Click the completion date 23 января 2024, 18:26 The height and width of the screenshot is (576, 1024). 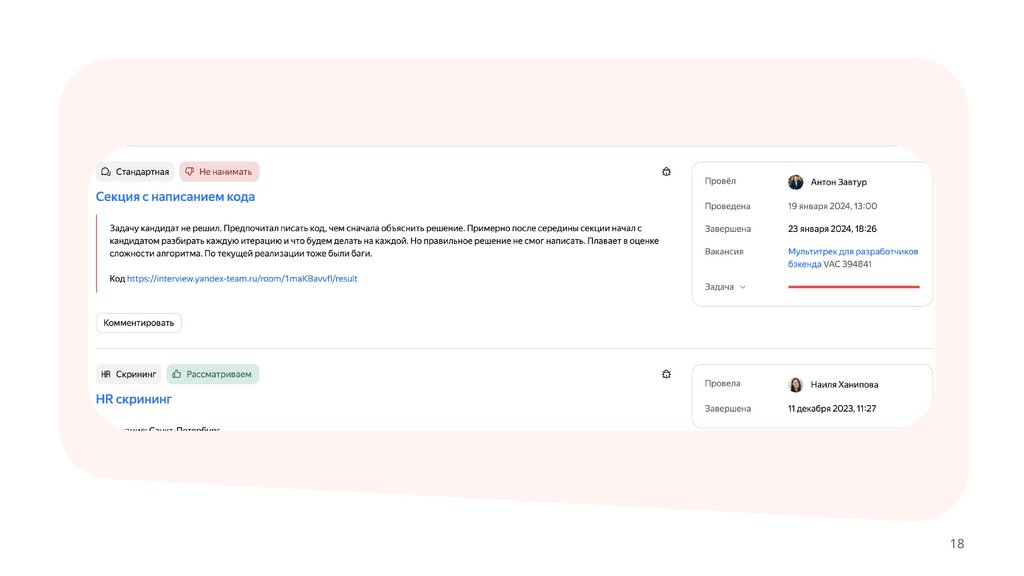(832, 229)
